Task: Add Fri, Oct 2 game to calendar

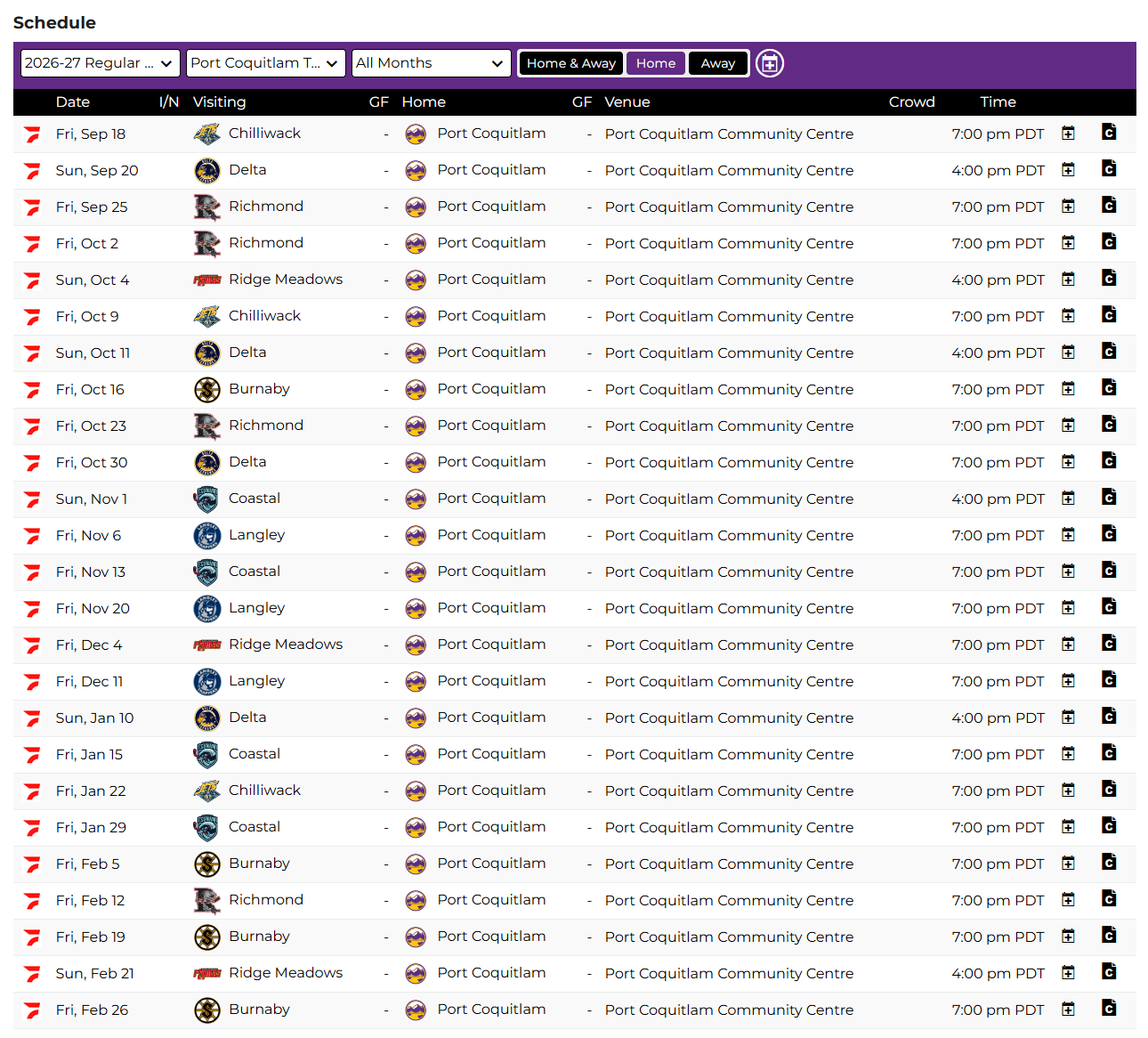Action: tap(1068, 243)
